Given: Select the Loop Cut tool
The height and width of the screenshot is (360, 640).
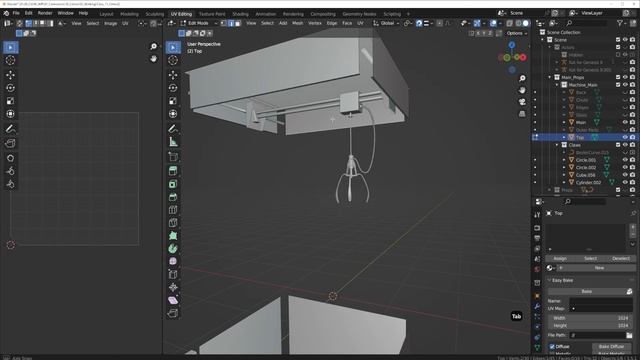Looking at the screenshot, I should [173, 210].
